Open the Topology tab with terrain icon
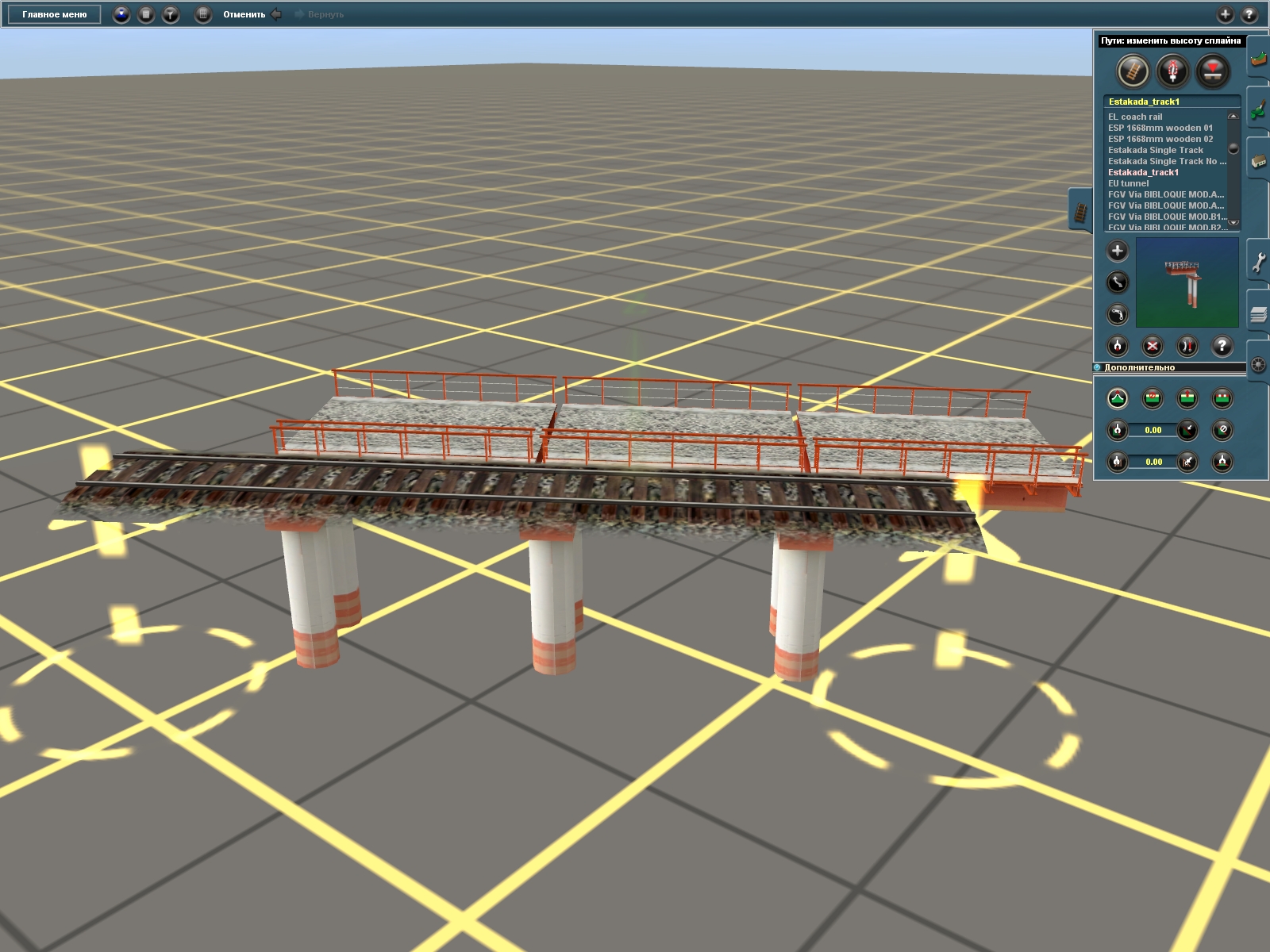This screenshot has height=952, width=1270. 1259,59
